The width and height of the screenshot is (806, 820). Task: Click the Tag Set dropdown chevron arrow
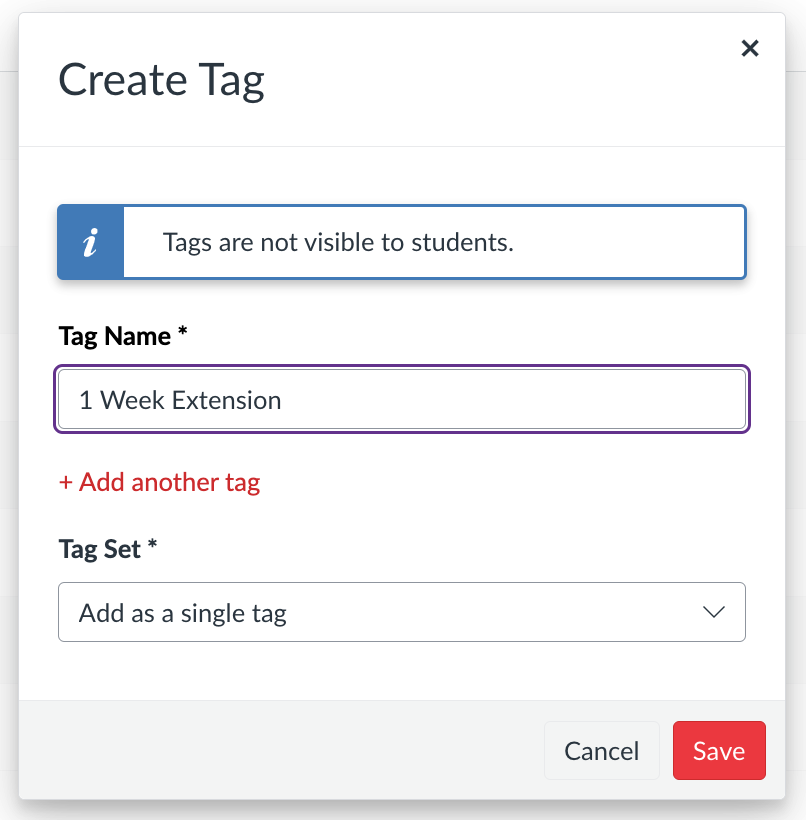pyautogui.click(x=714, y=612)
